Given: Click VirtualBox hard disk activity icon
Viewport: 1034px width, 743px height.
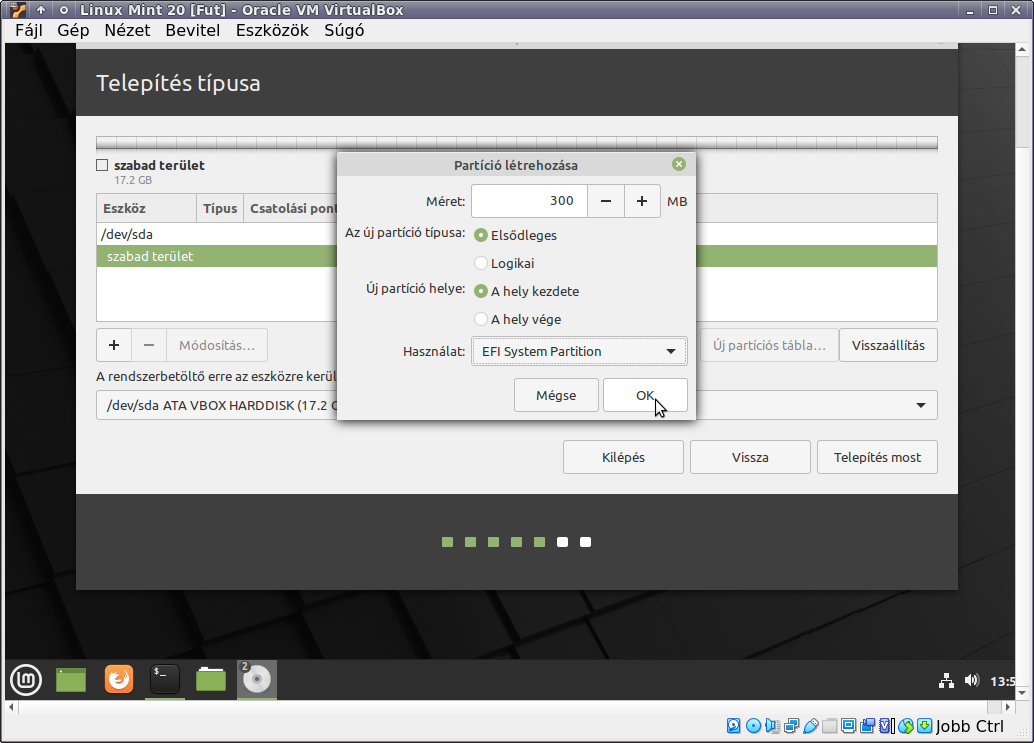Looking at the screenshot, I should click(x=733, y=726).
